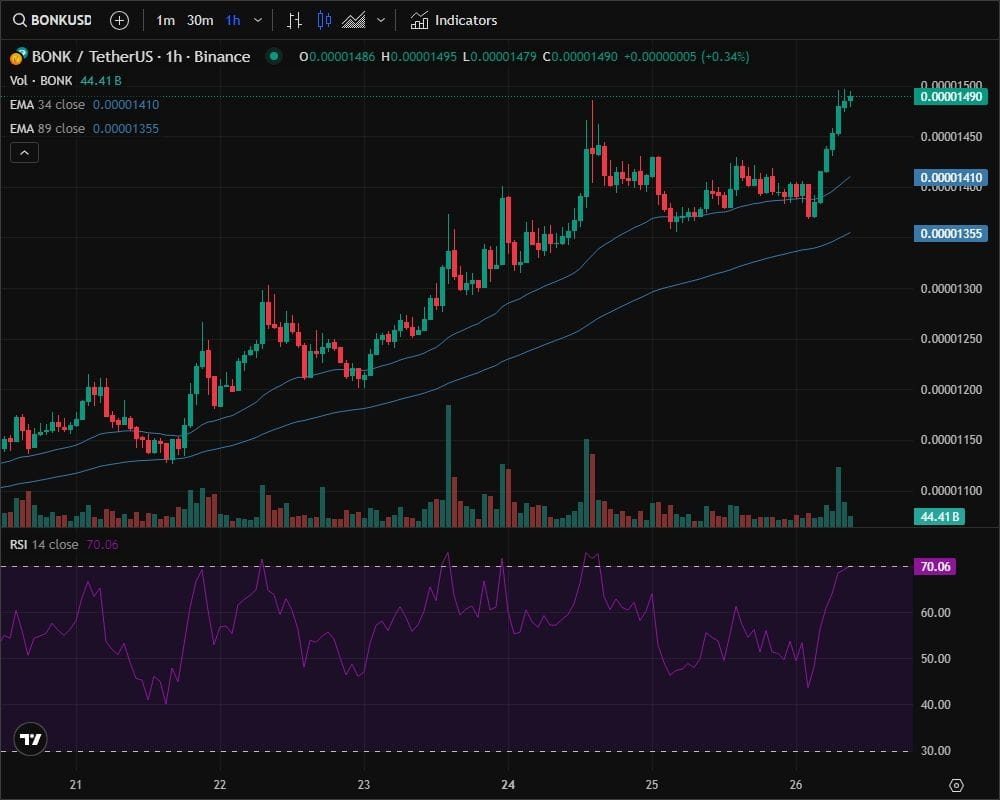Switch to the 30m timeframe
This screenshot has height=800, width=1000.
200,20
